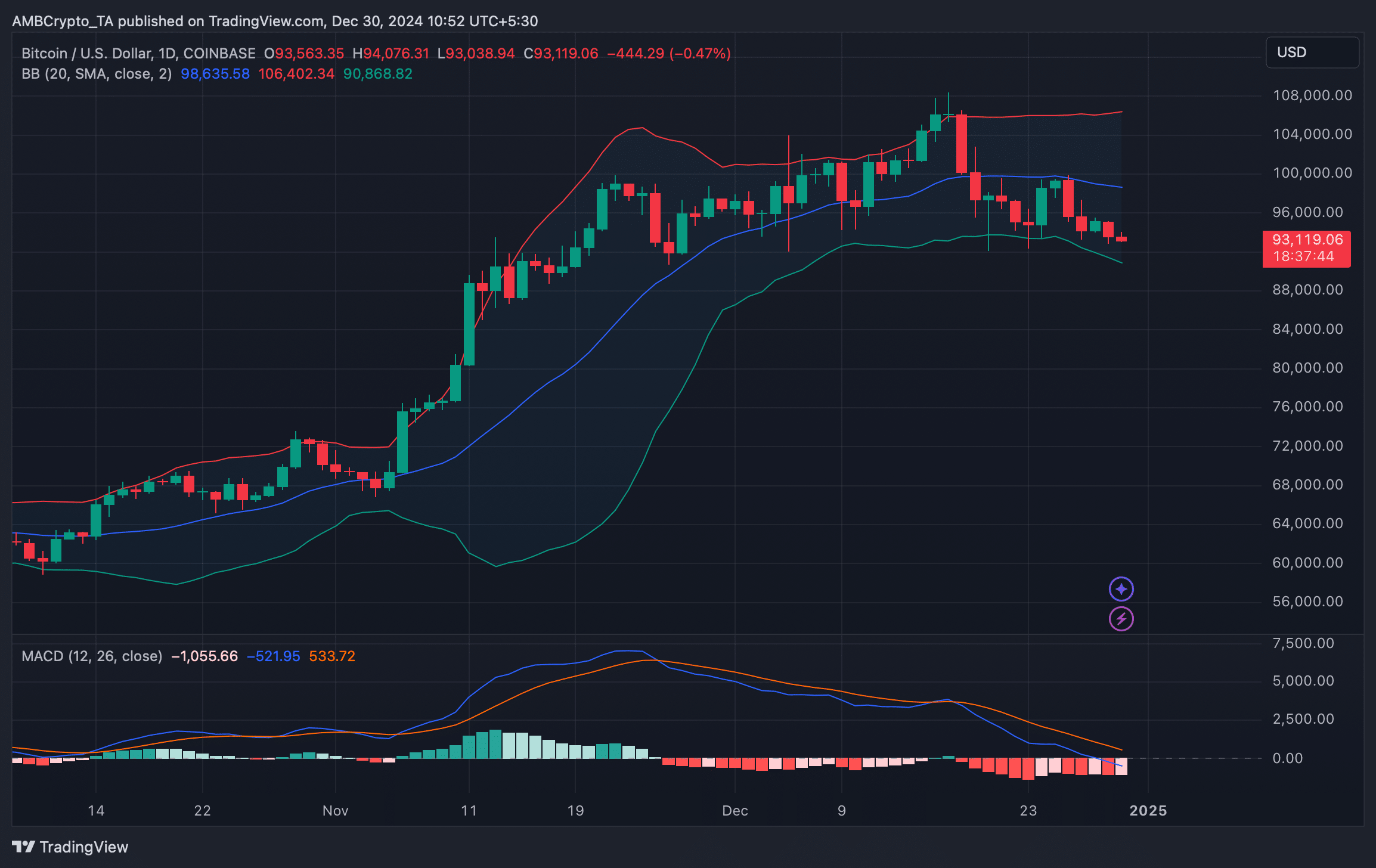
Task: Click the 19 date label on time axis
Action: pyautogui.click(x=575, y=811)
